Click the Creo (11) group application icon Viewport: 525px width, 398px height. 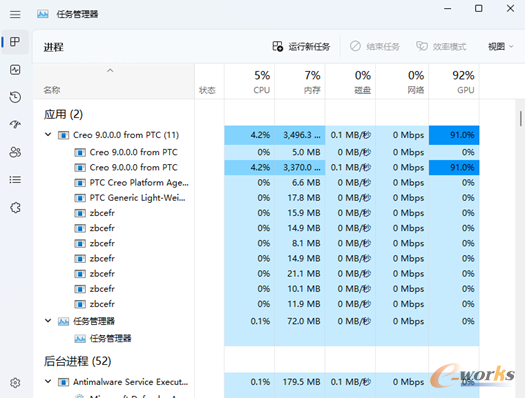click(63, 135)
